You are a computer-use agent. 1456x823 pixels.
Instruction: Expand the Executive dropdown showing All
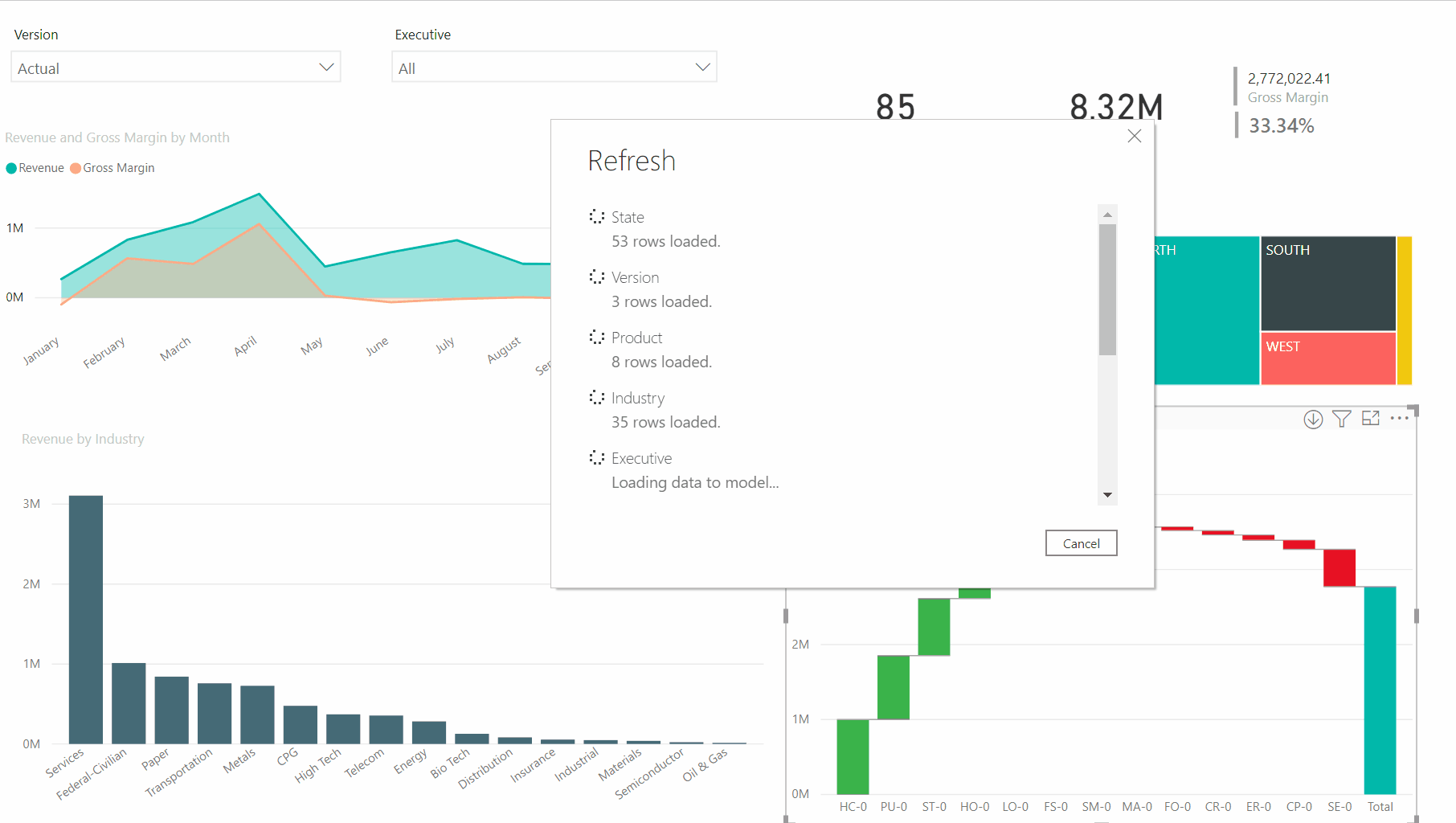(x=554, y=68)
